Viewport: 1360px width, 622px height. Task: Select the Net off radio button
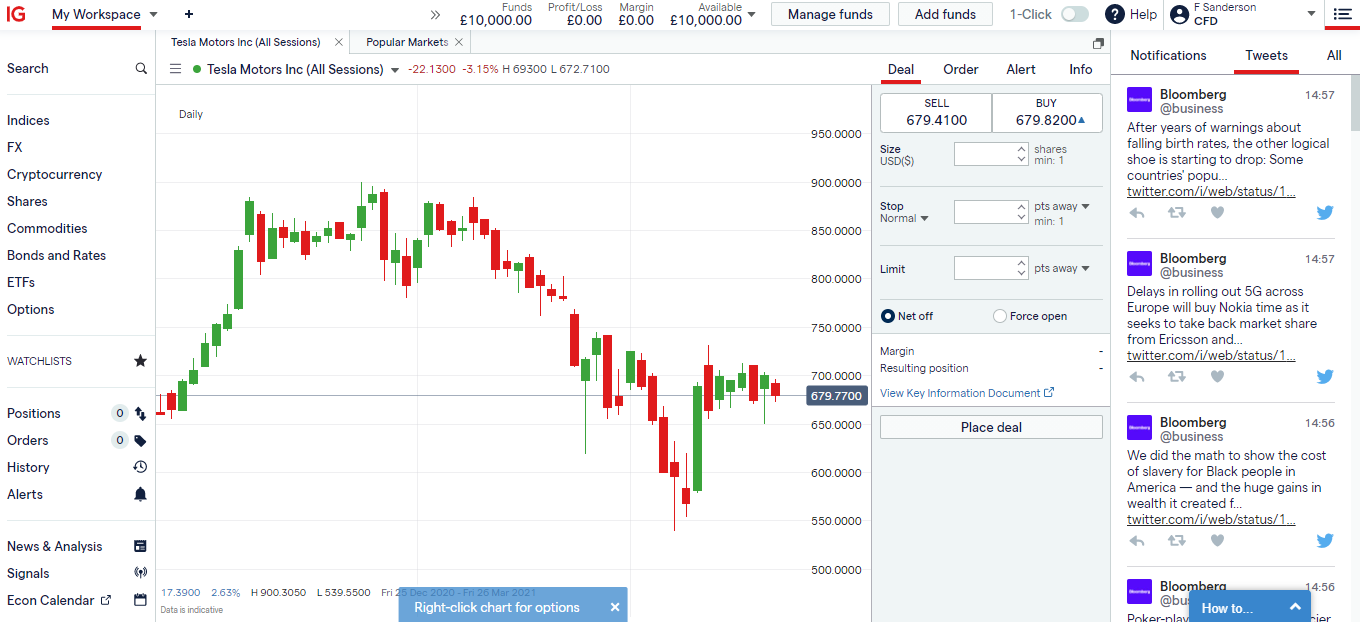pos(887,316)
